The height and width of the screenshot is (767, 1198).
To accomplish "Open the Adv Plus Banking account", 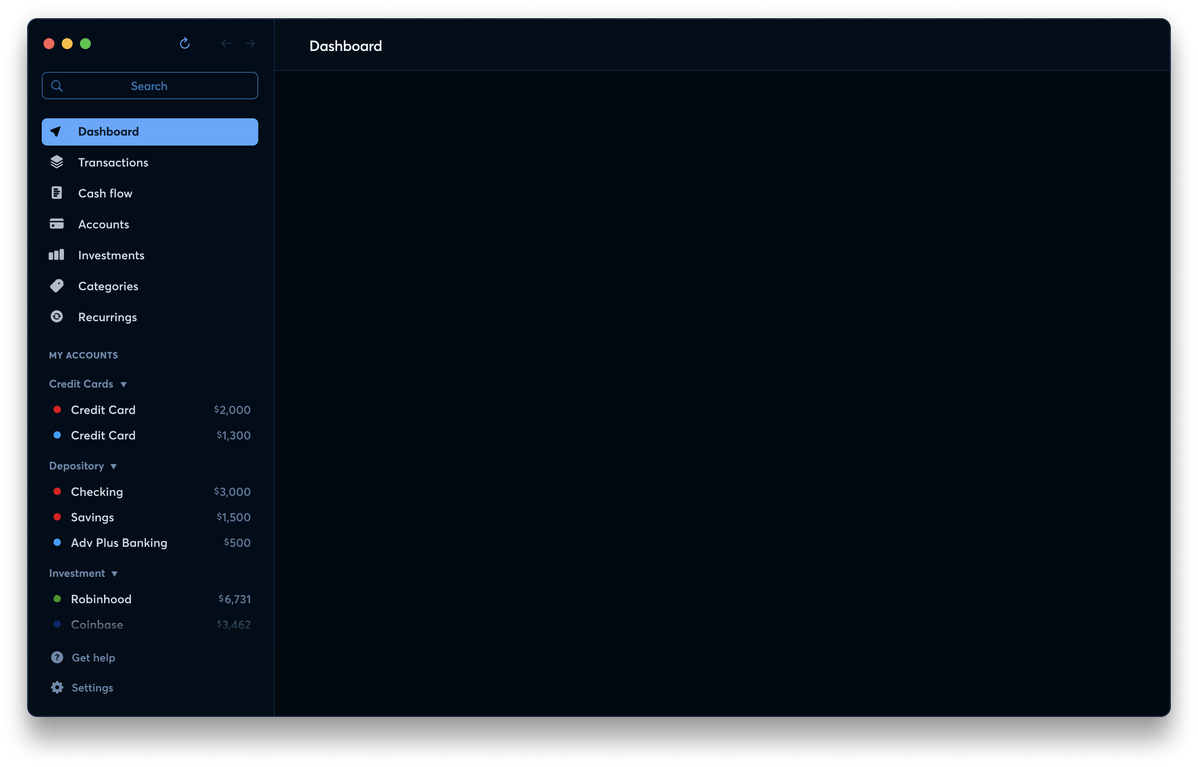I will tap(119, 543).
